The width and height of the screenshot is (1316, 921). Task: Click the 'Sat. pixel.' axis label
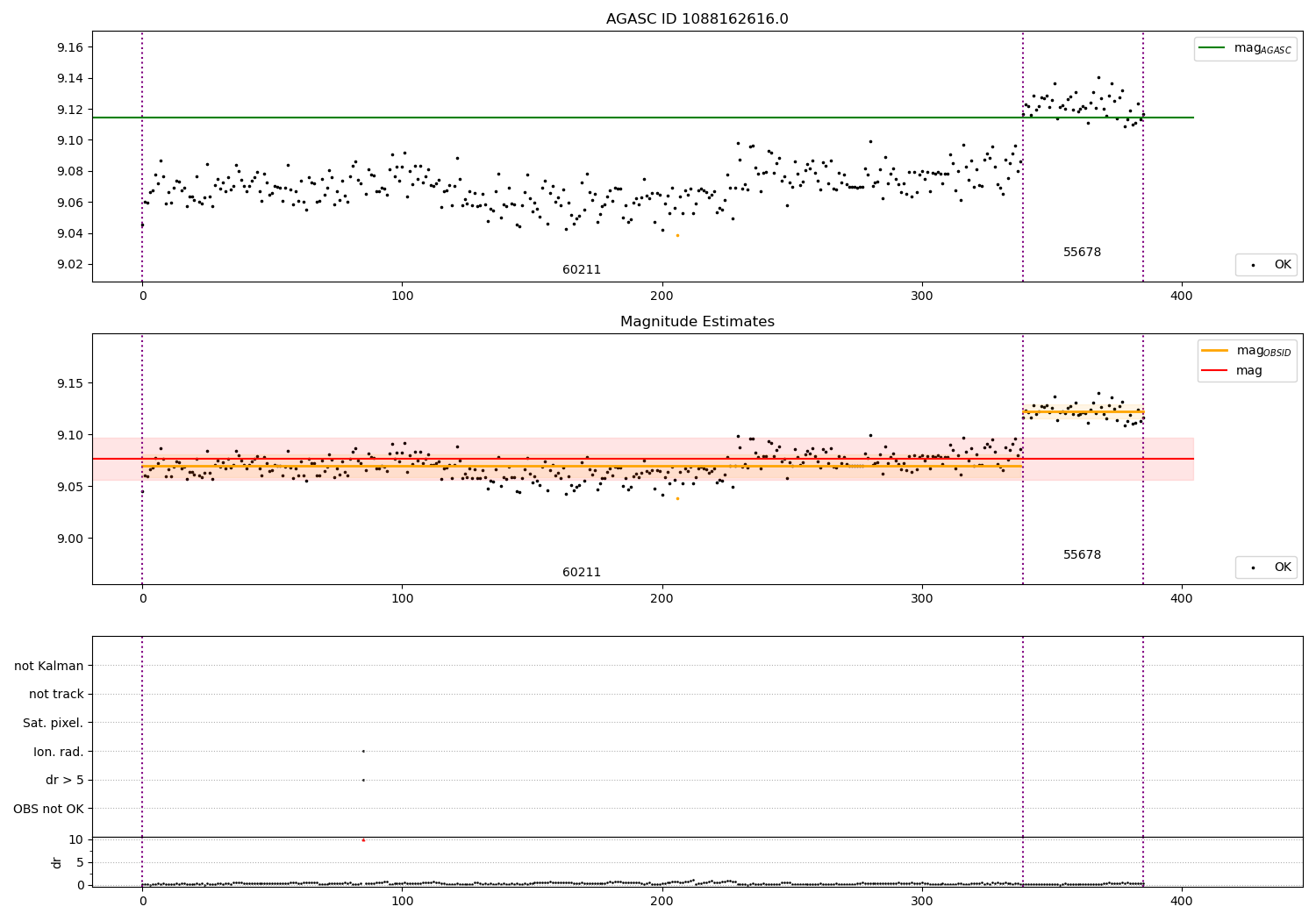[54, 724]
